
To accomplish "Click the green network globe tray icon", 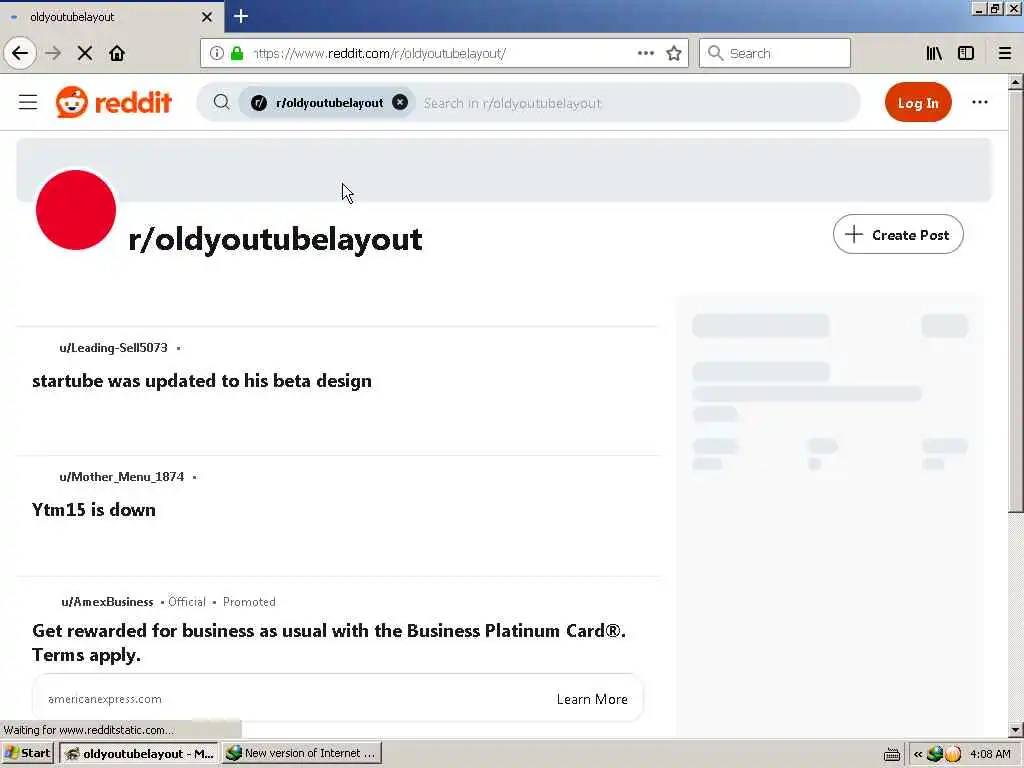I will click(x=935, y=754).
